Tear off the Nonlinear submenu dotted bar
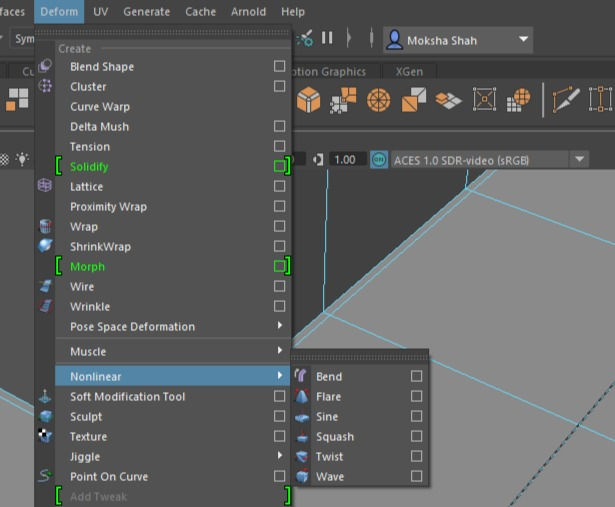This screenshot has width=615, height=507. 360,356
